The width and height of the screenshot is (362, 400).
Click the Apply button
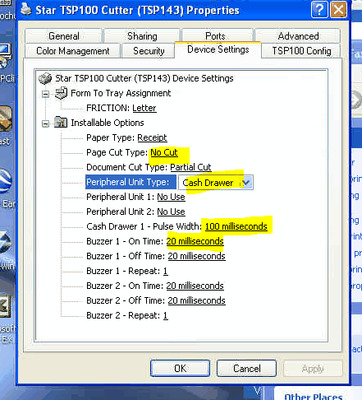pyautogui.click(x=313, y=369)
